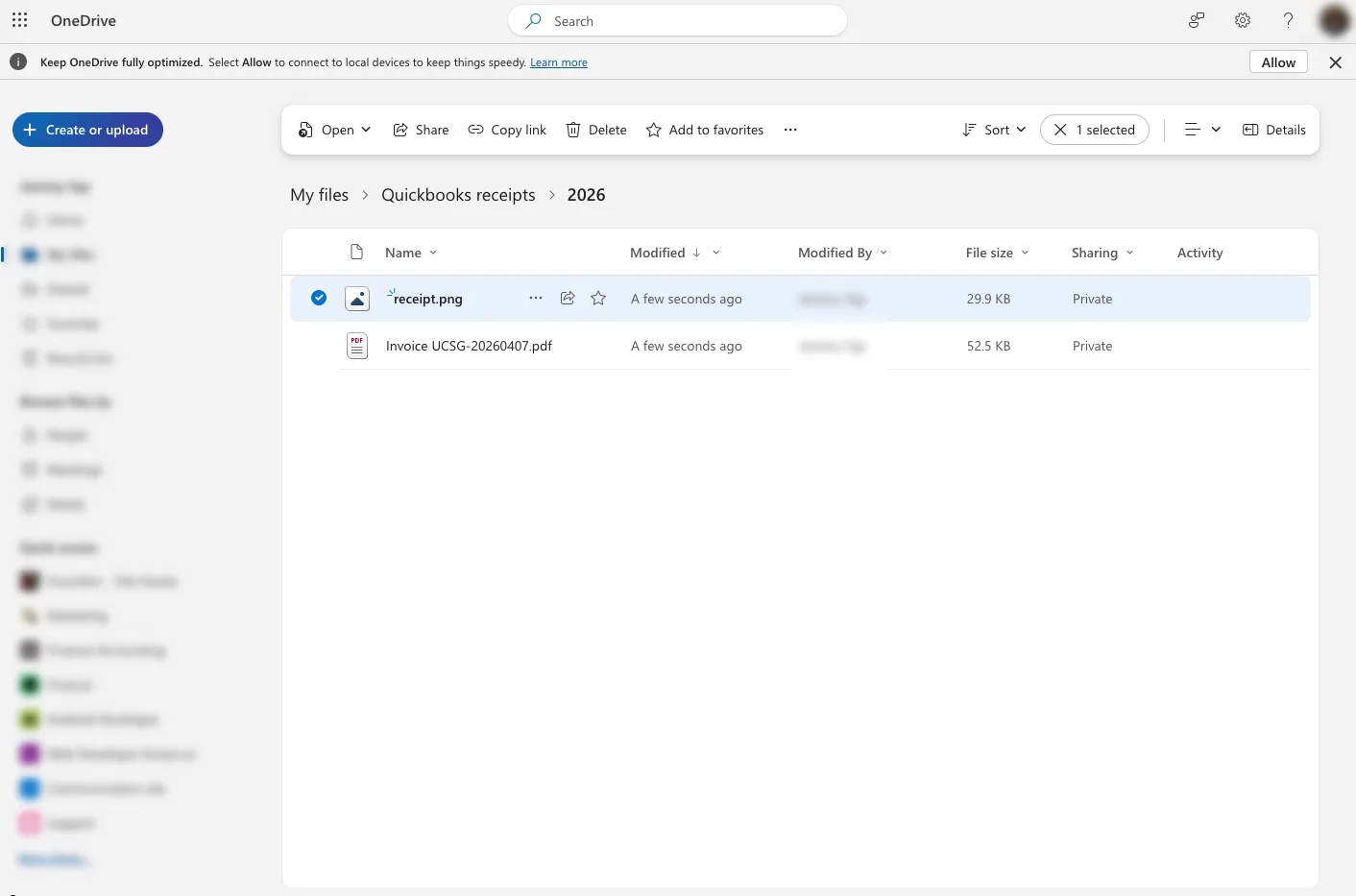The height and width of the screenshot is (896, 1356).
Task: Open the Details pane
Action: [x=1274, y=130]
